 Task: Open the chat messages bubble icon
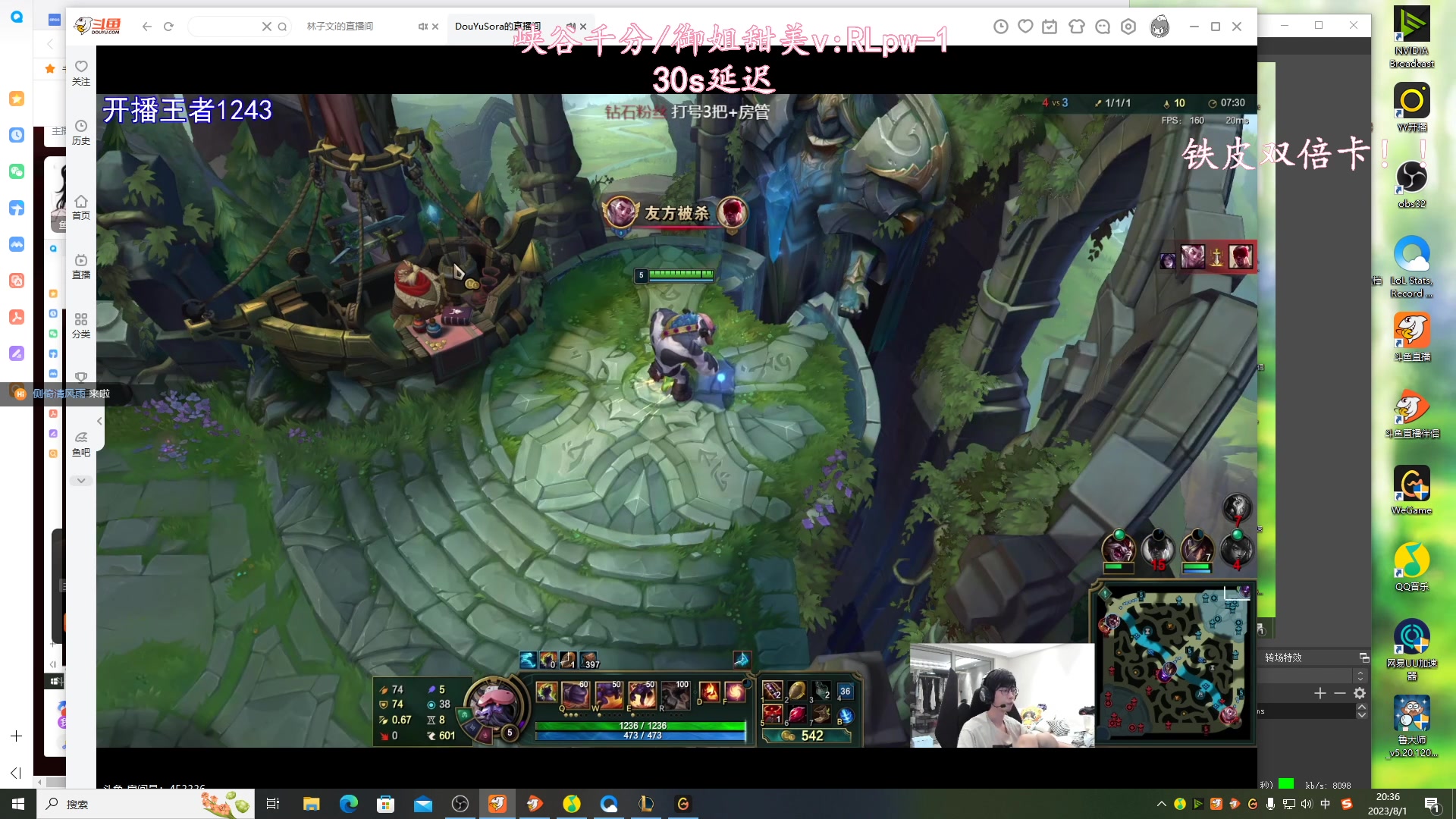tap(1103, 27)
